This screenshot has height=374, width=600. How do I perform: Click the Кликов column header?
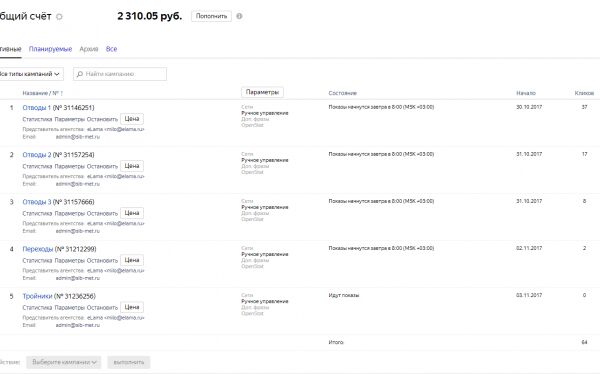click(x=584, y=93)
